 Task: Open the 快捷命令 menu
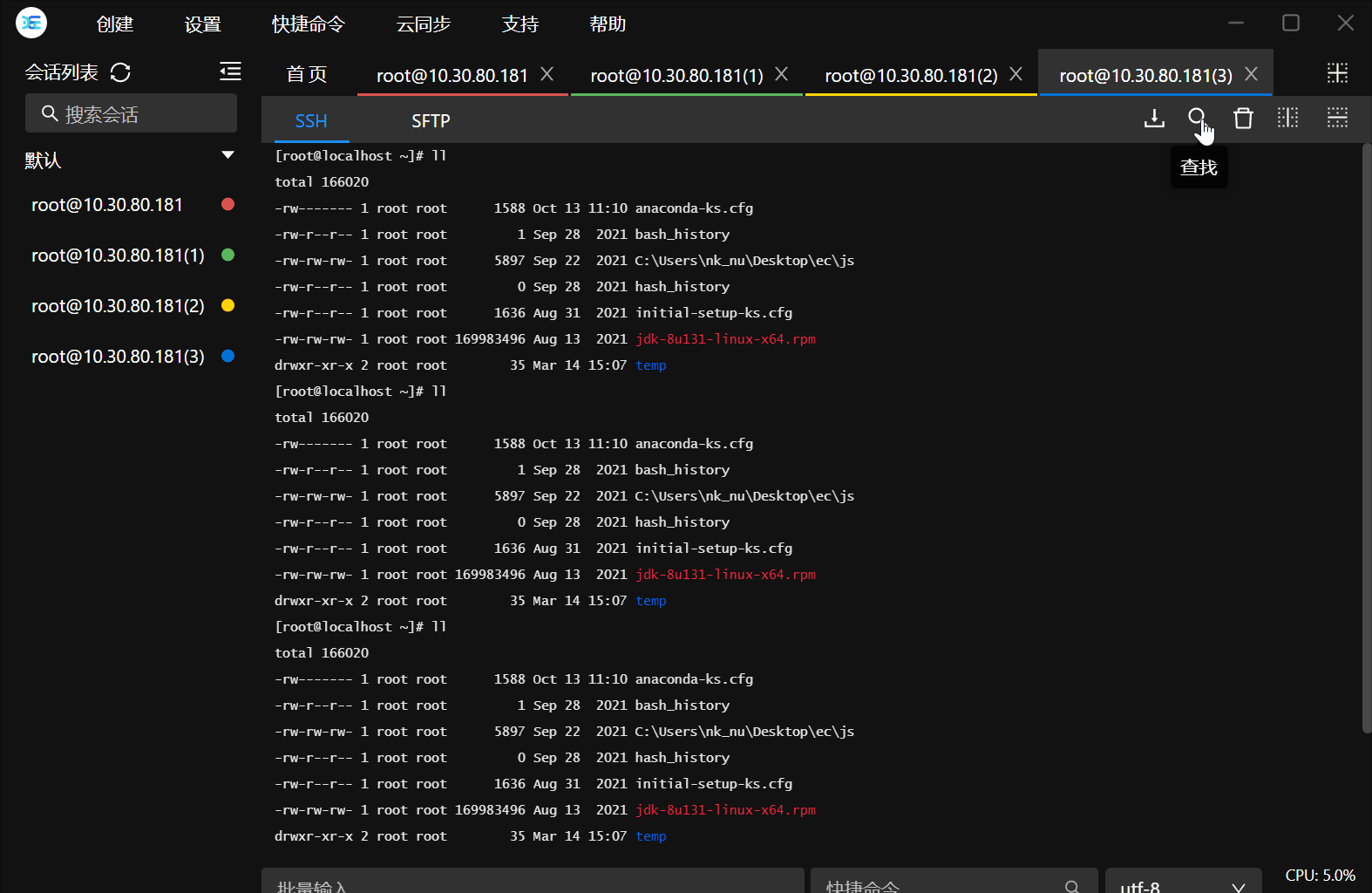pyautogui.click(x=309, y=24)
